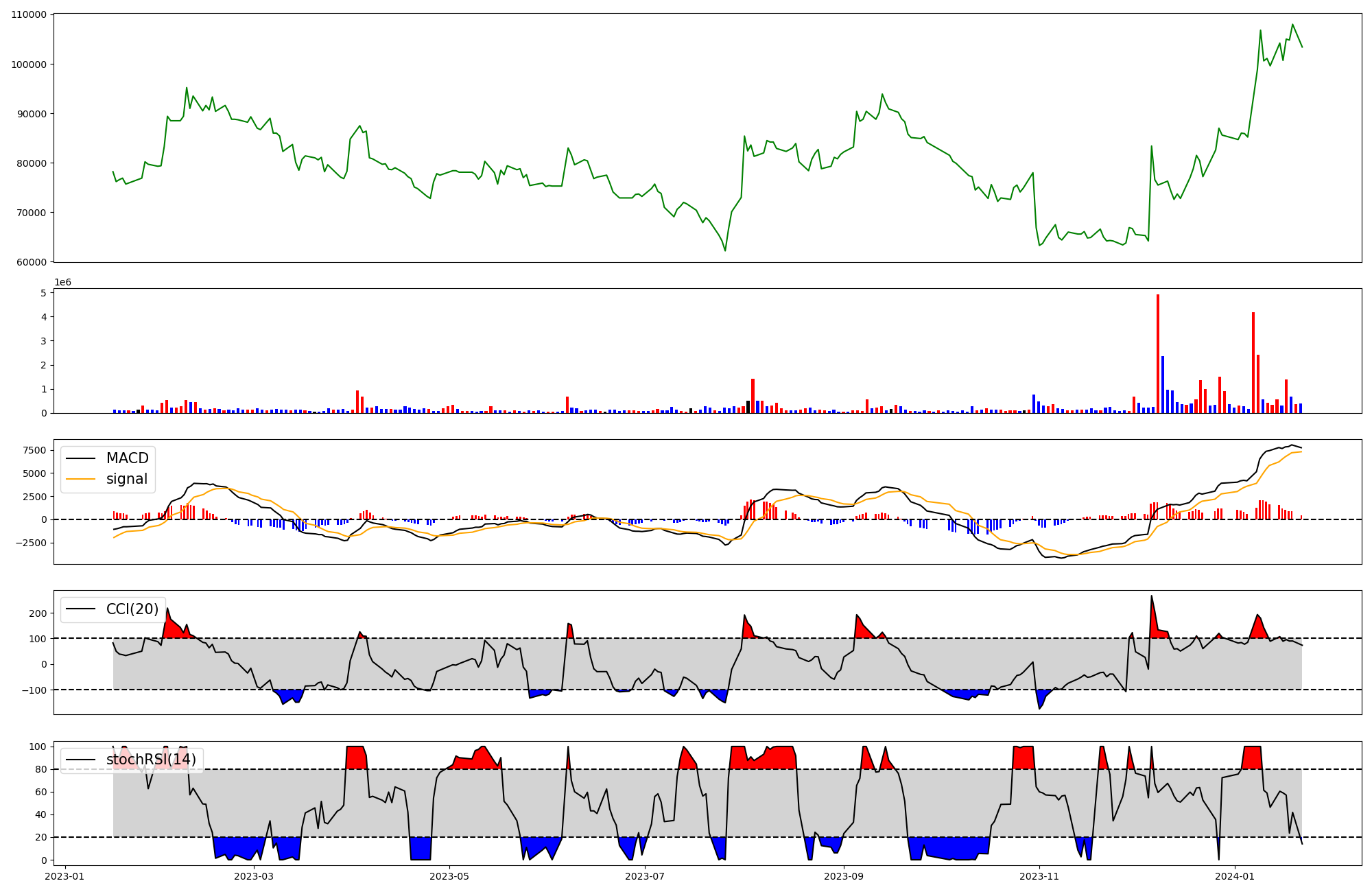This screenshot has width=1372, height=892.
Task: Click the 2023-09 date tick label
Action: coord(843,876)
